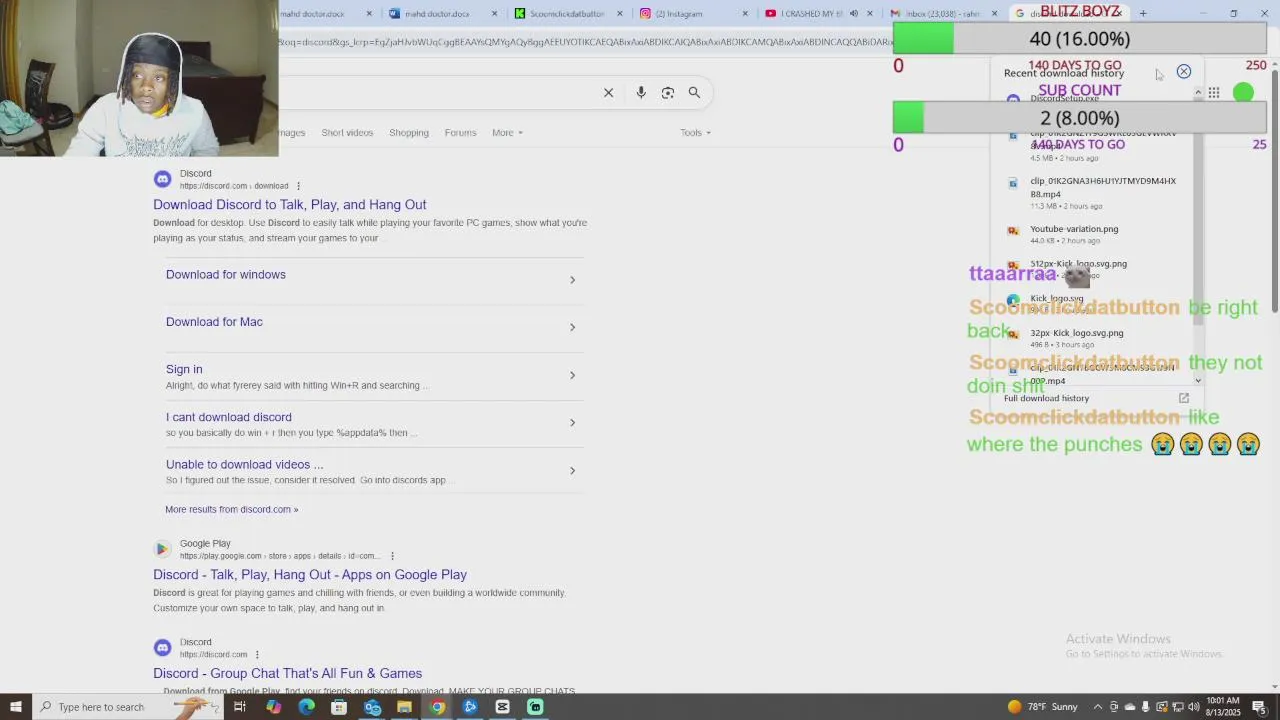Open 'Download Discord to Talk, Play, and Hang Out'
The image size is (1280, 720).
tap(290, 205)
